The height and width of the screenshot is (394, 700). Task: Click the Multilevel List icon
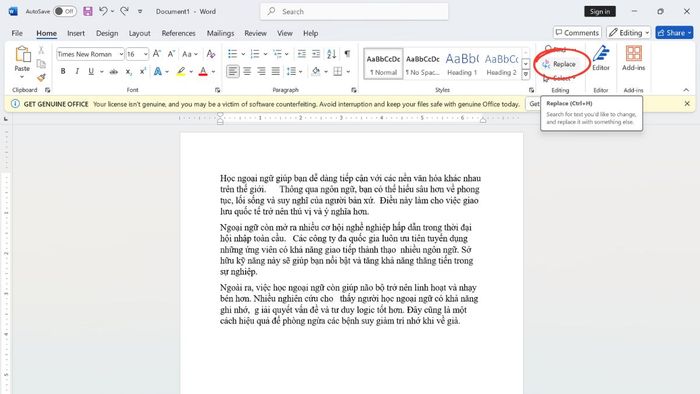point(277,54)
